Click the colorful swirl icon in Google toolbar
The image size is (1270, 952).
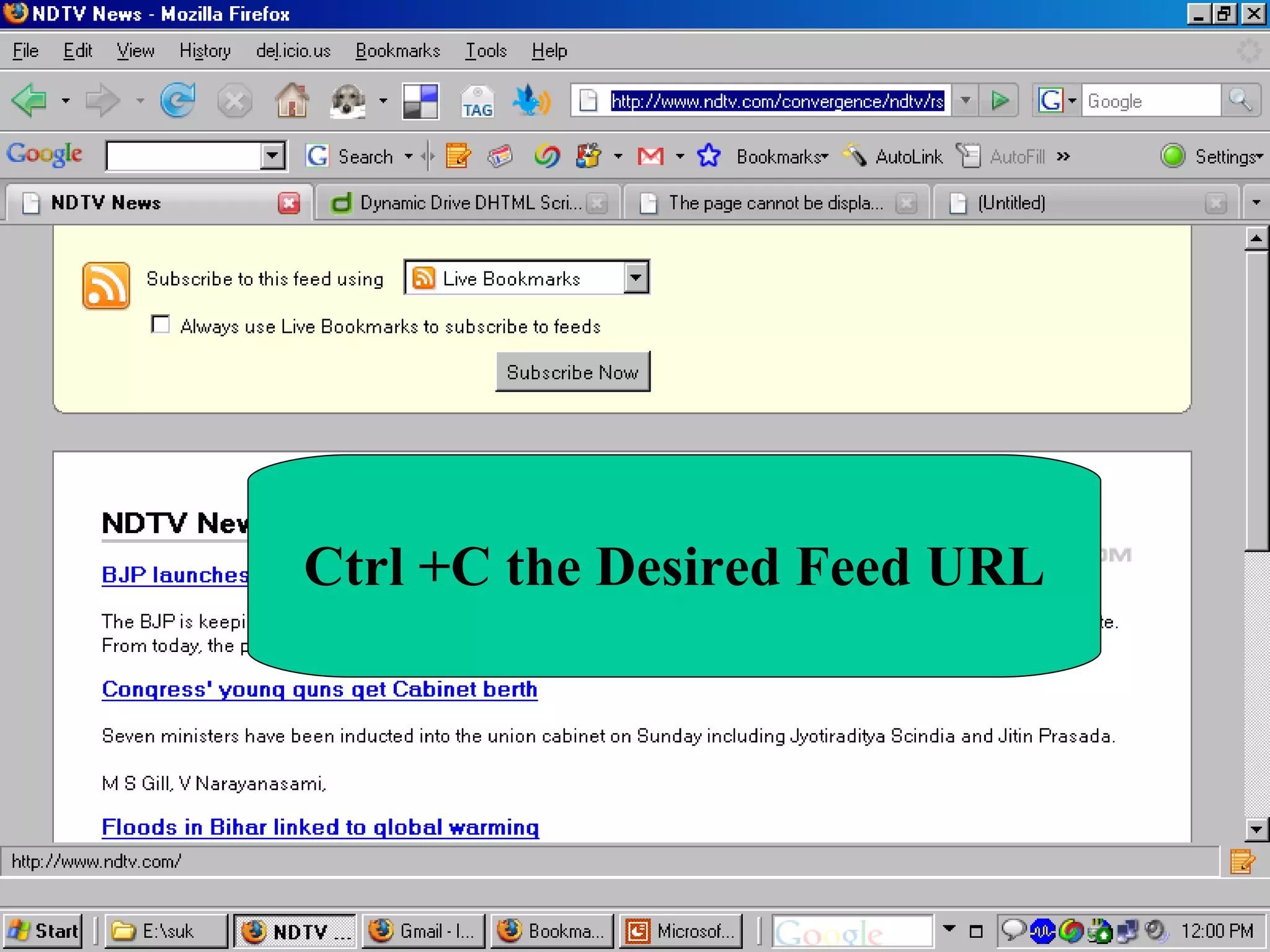click(x=547, y=156)
